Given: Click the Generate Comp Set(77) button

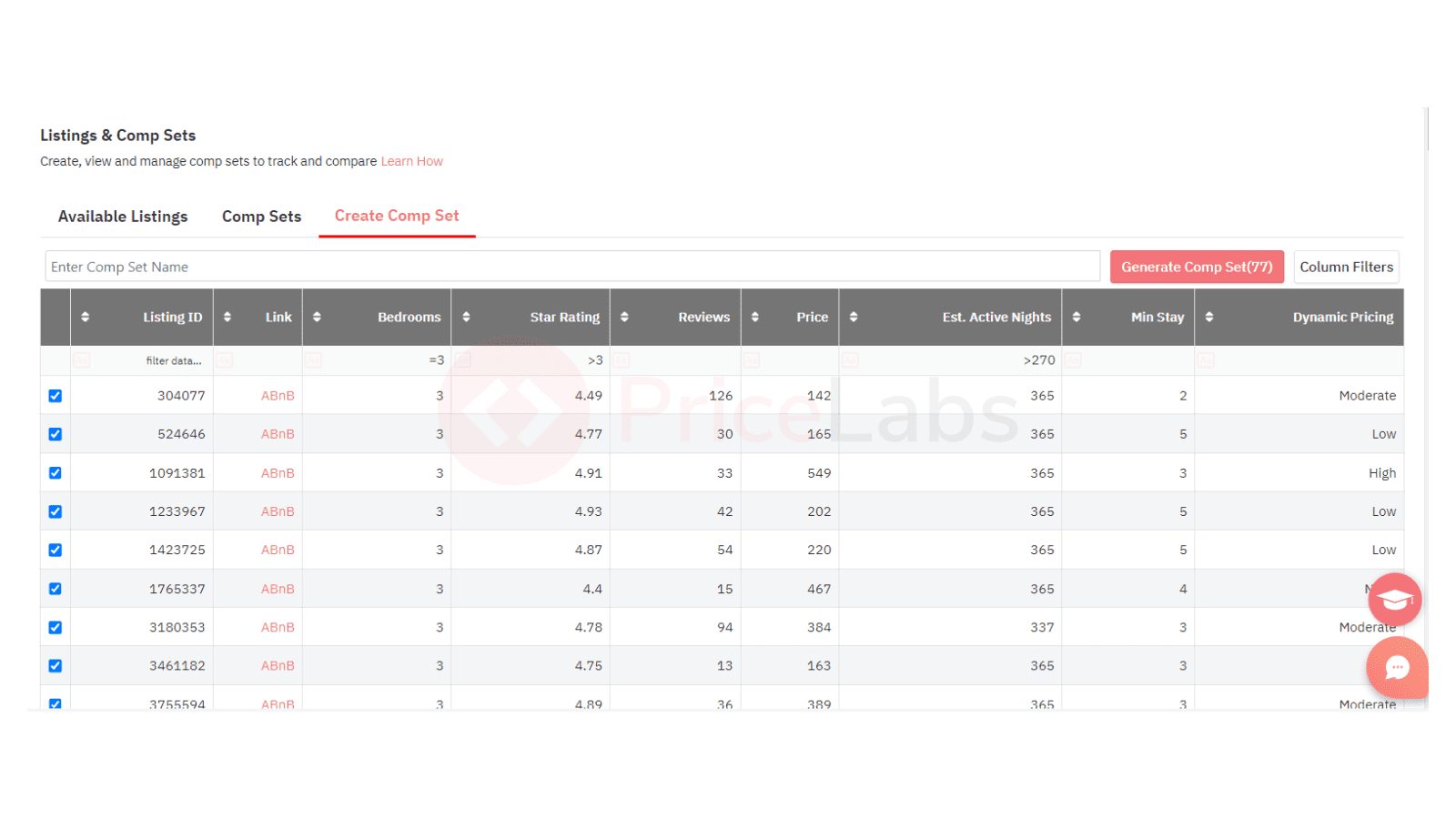Looking at the screenshot, I should pyautogui.click(x=1197, y=267).
